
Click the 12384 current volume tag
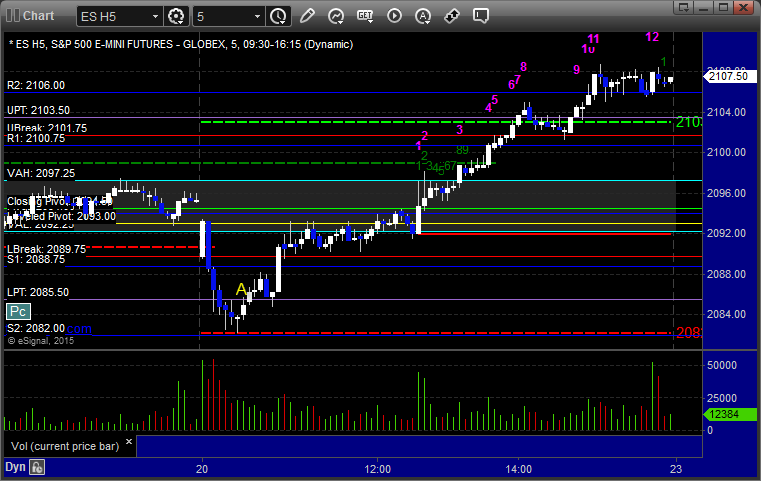click(x=729, y=415)
